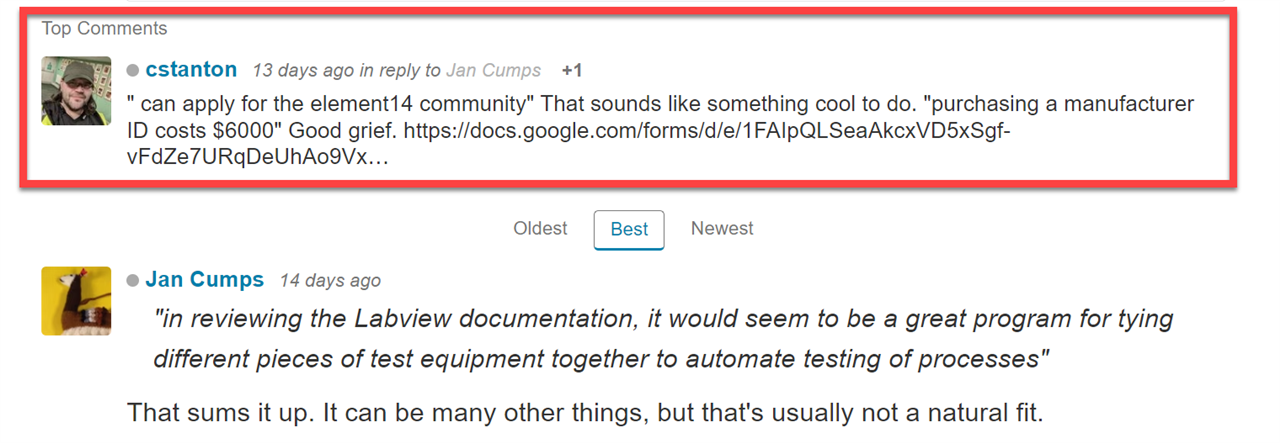Viewport: 1280px width, 443px height.
Task: Click the '13 days ago' comment timestamp
Action: pyautogui.click(x=303, y=71)
